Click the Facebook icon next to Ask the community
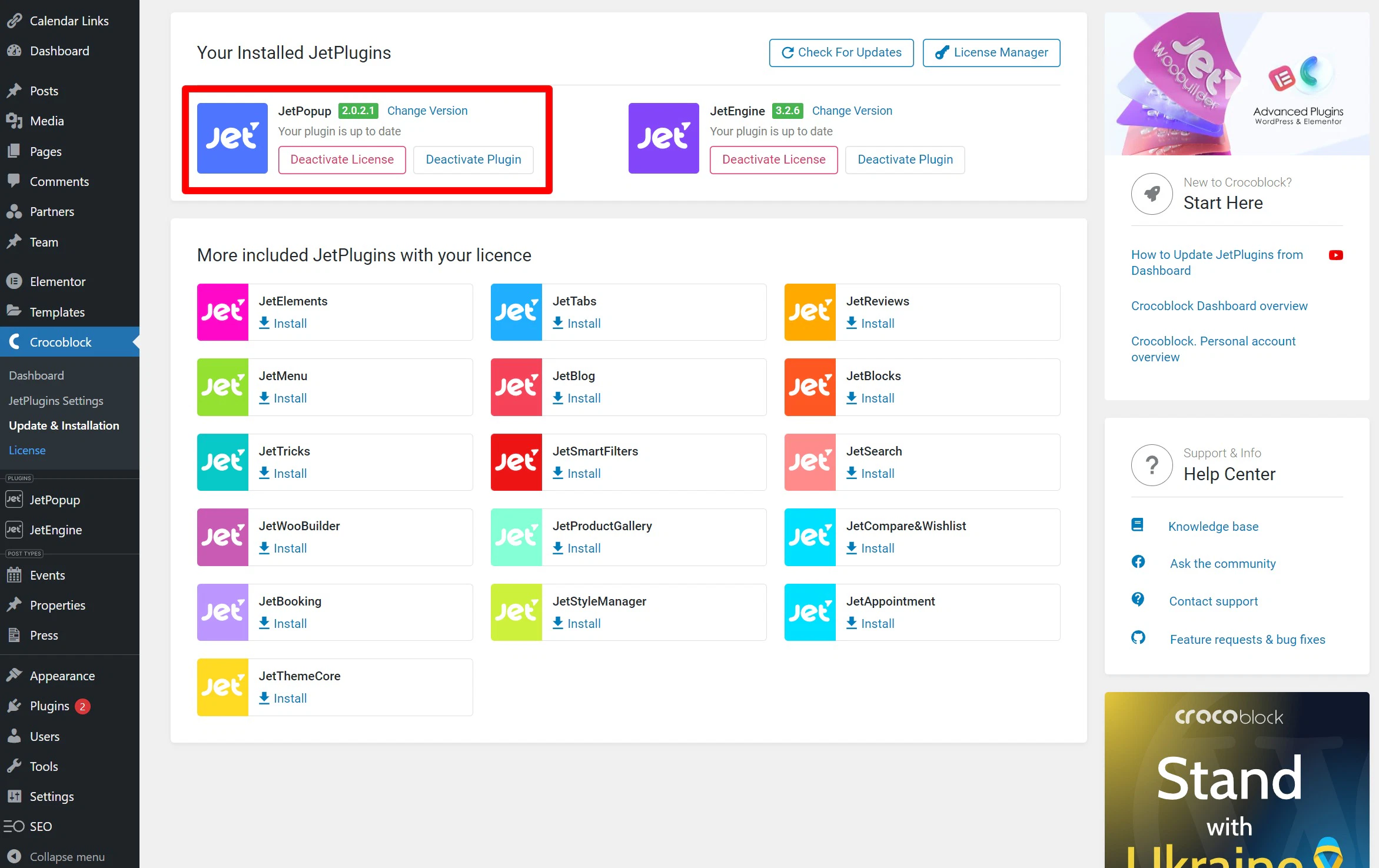Screen dimensions: 1379x868 (x=1138, y=562)
